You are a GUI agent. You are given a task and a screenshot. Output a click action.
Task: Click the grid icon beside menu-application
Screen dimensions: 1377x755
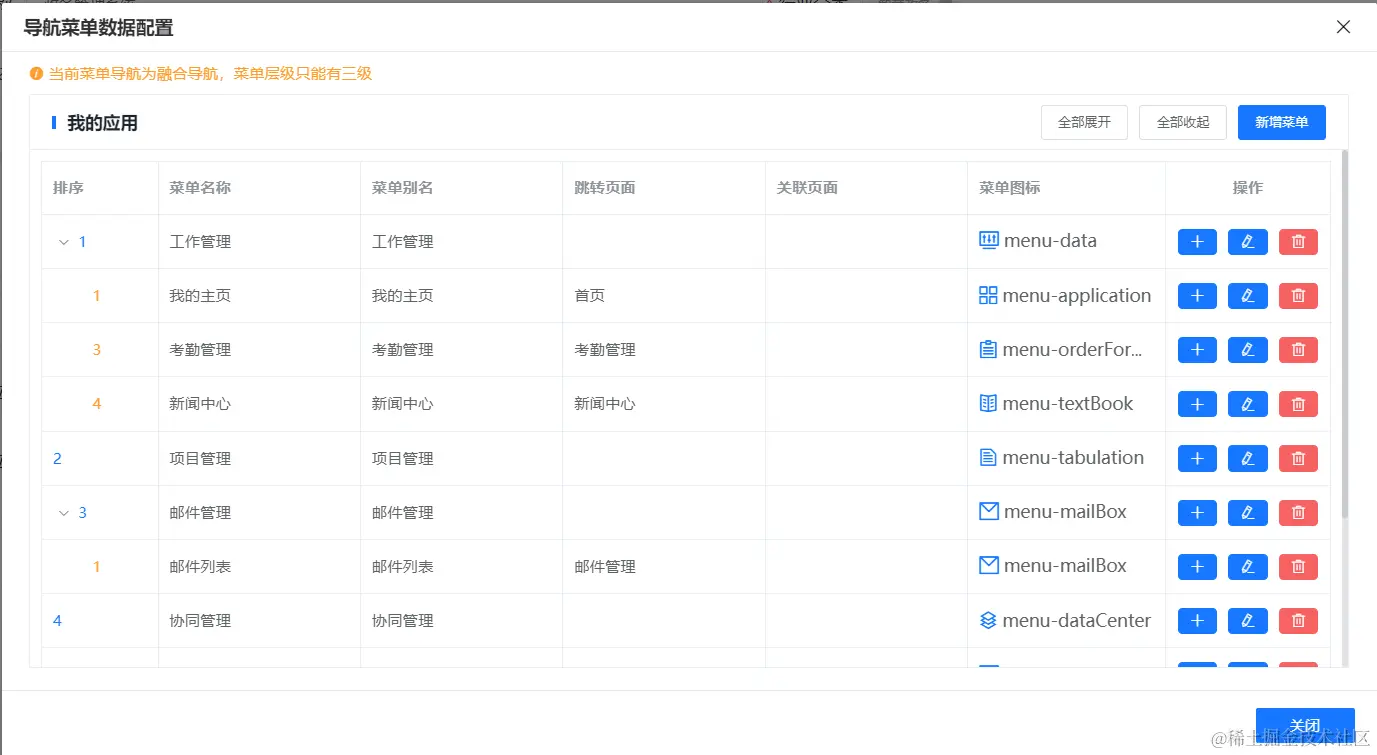[988, 295]
